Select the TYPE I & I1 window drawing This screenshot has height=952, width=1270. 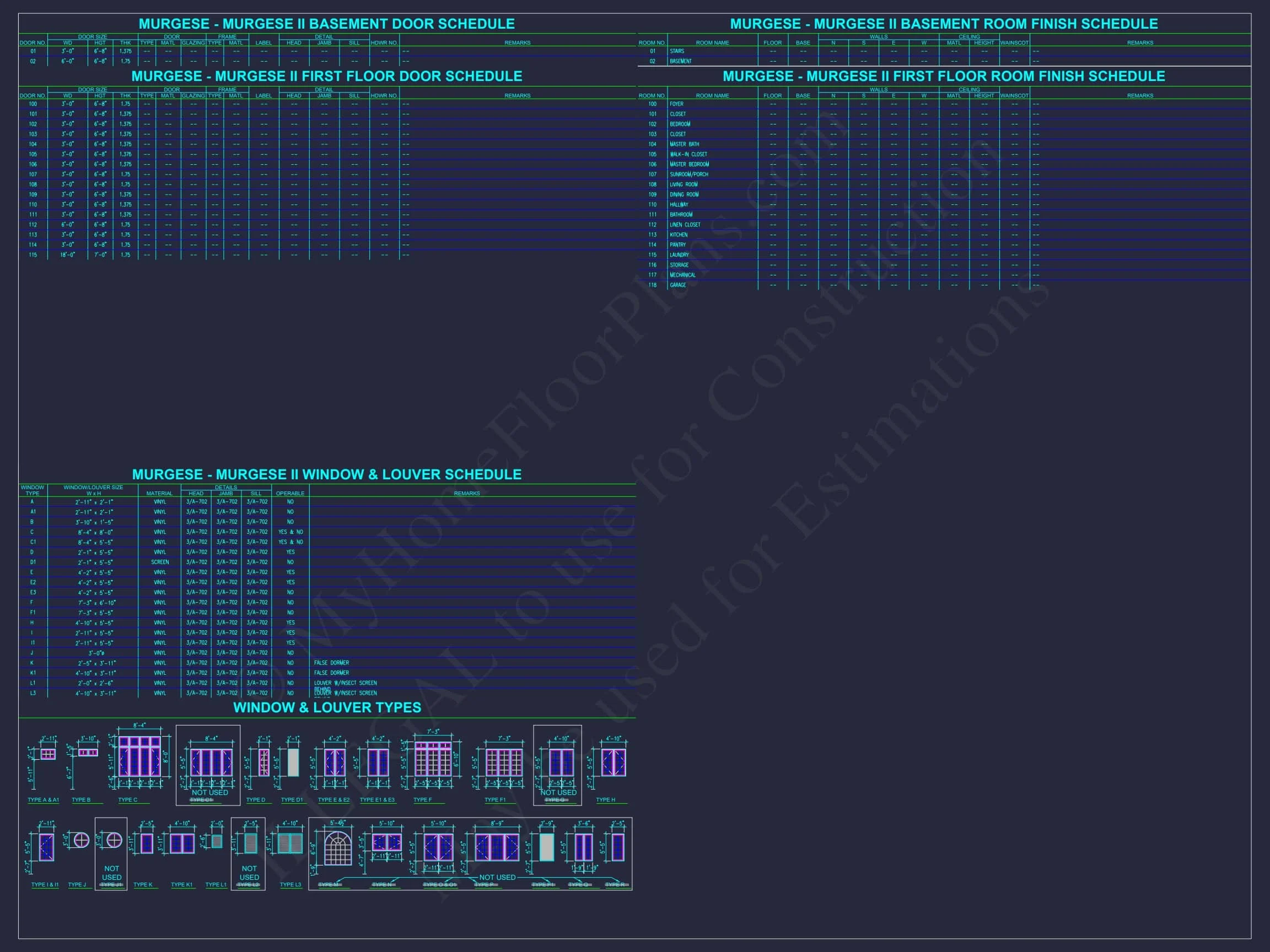pyautogui.click(x=46, y=847)
